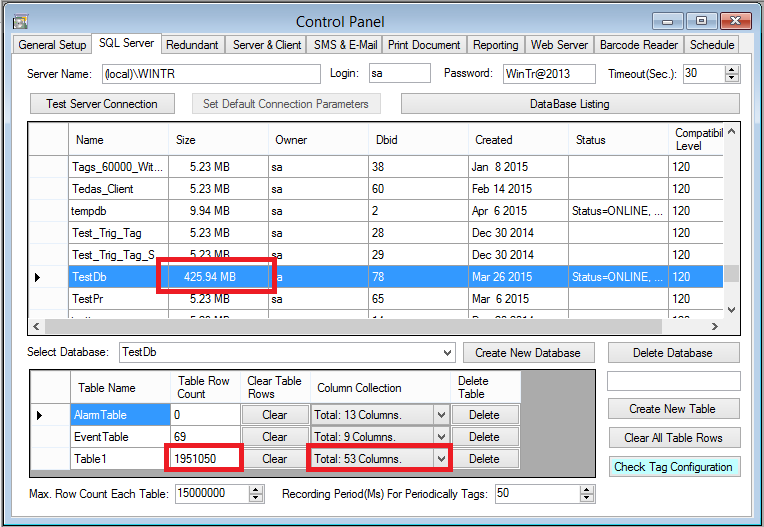Screen dimensions: 764x527
Task: Decrease Max Row Count Each Table value
Action: [x=256, y=498]
